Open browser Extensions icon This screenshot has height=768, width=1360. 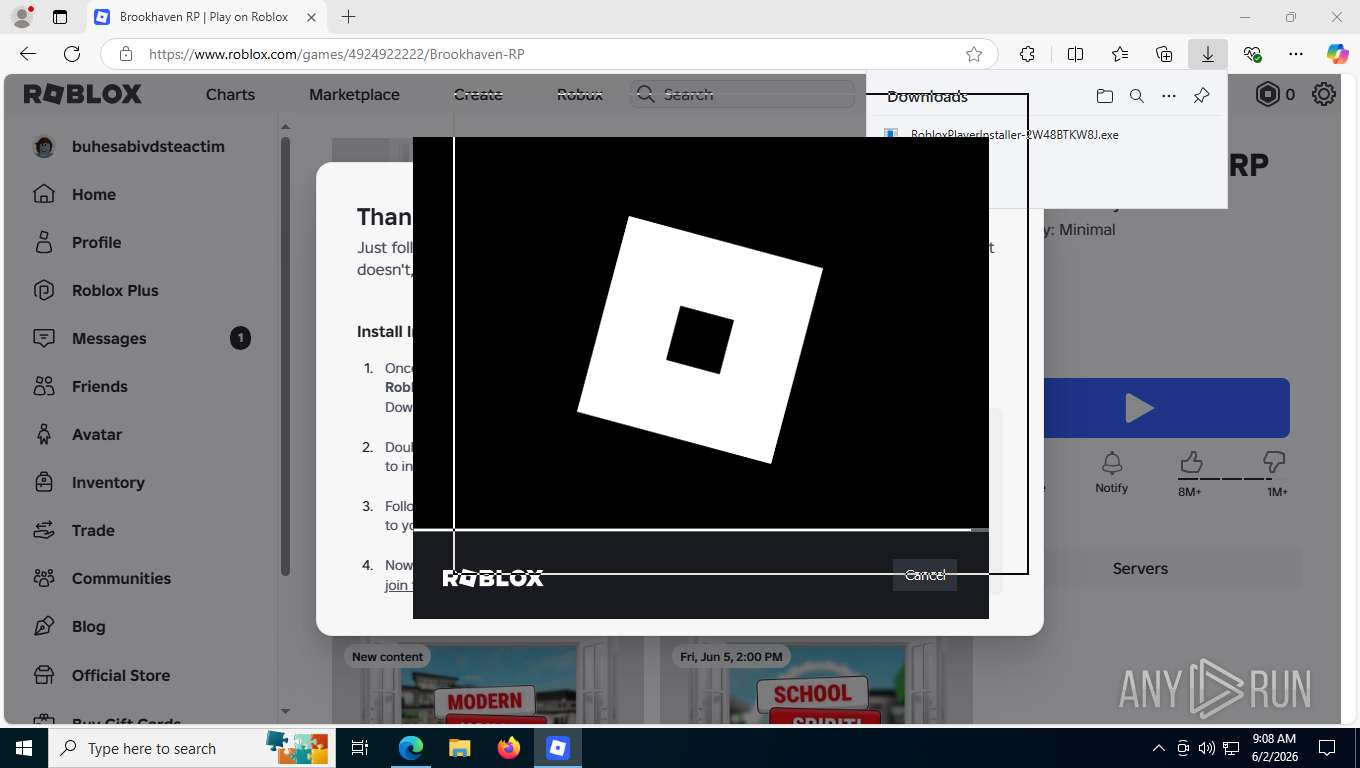1027,54
